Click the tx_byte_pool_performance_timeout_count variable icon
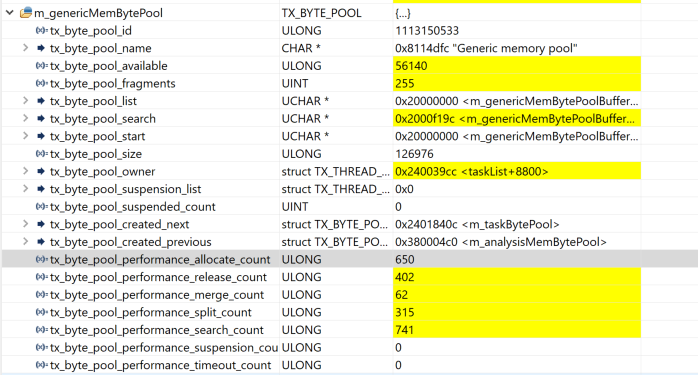The image size is (698, 375). pyautogui.click(x=42, y=365)
